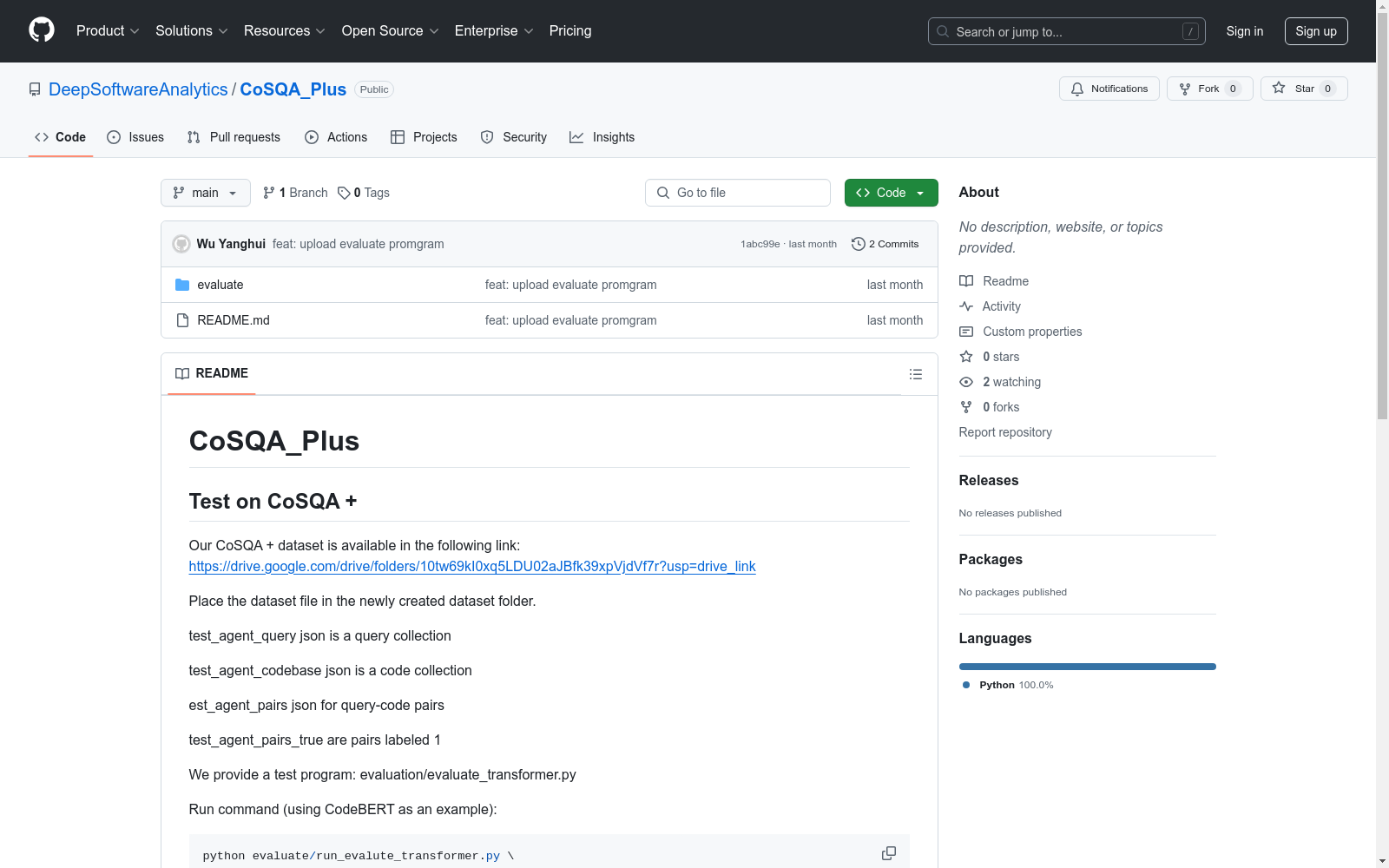Click the book icon next to Readme

(966, 281)
